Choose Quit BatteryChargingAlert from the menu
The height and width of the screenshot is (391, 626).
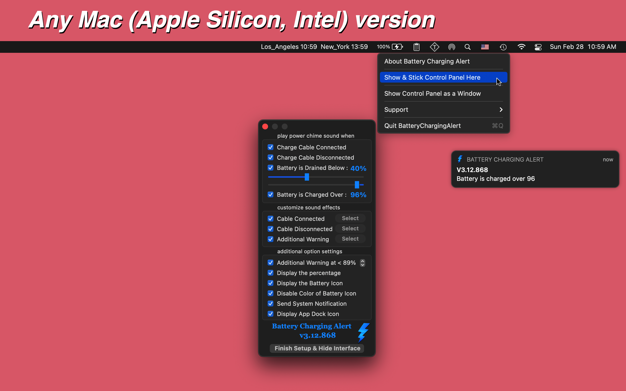point(444,126)
